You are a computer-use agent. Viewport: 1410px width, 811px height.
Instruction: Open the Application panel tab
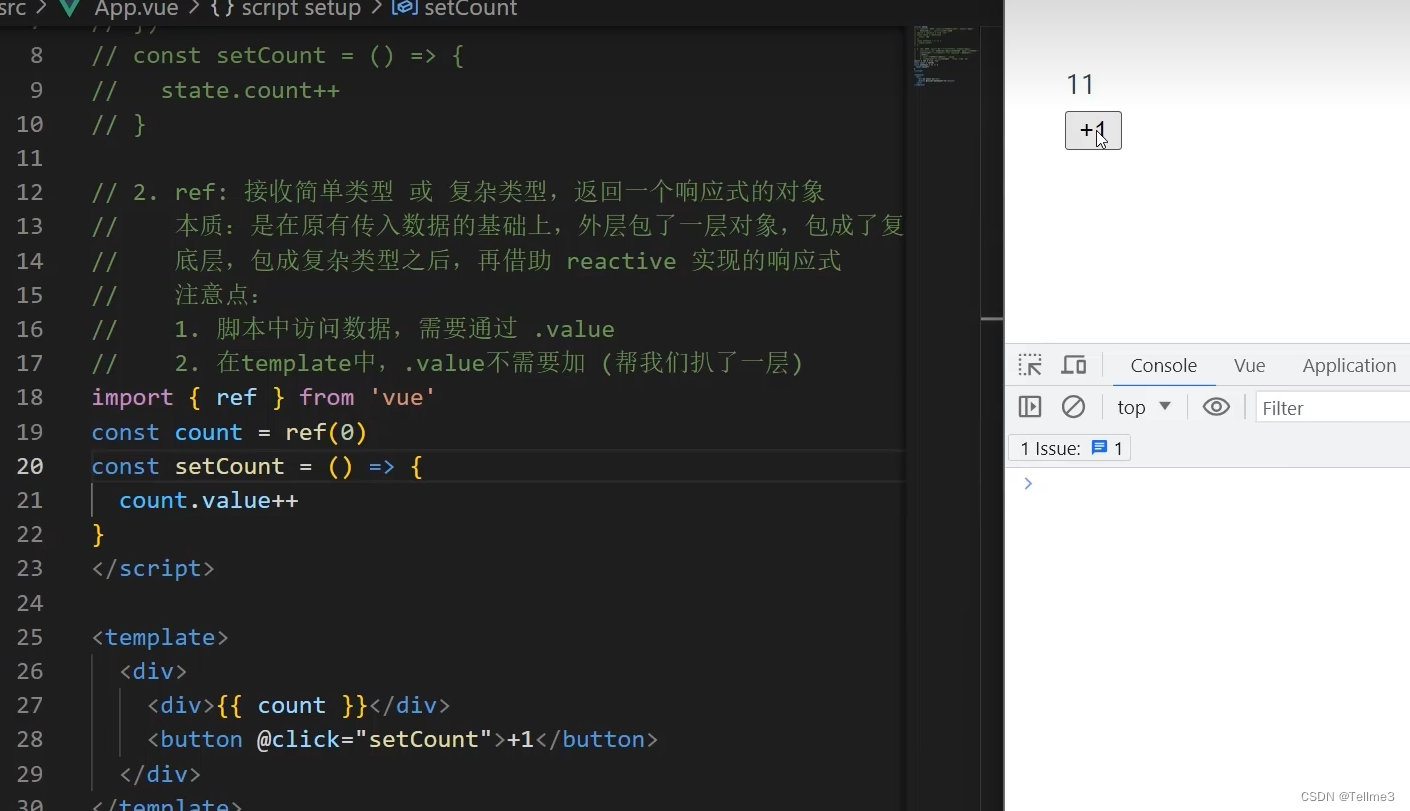1348,365
